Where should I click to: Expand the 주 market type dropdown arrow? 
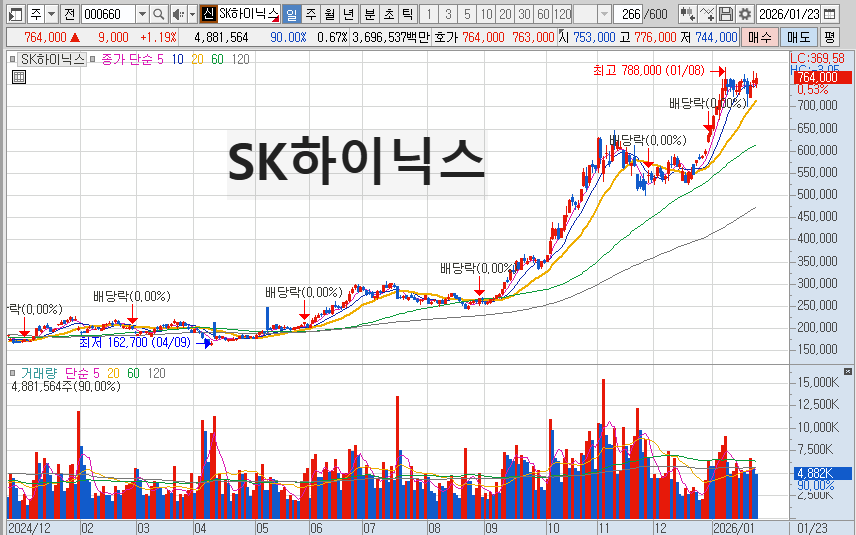click(51, 14)
